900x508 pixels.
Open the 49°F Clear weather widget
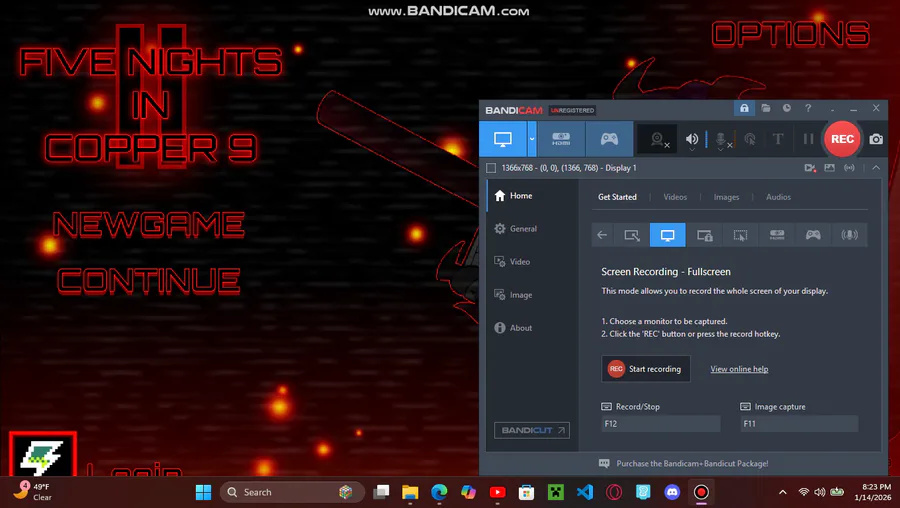coord(33,492)
